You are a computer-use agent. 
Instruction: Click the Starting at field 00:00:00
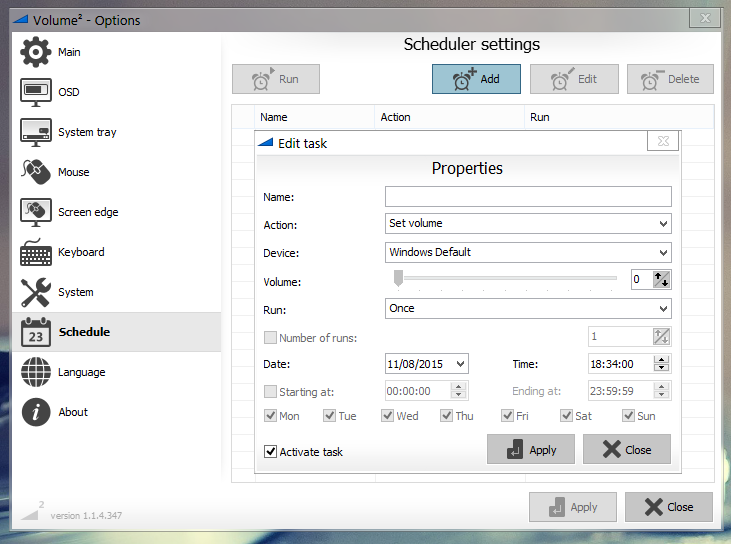(418, 391)
